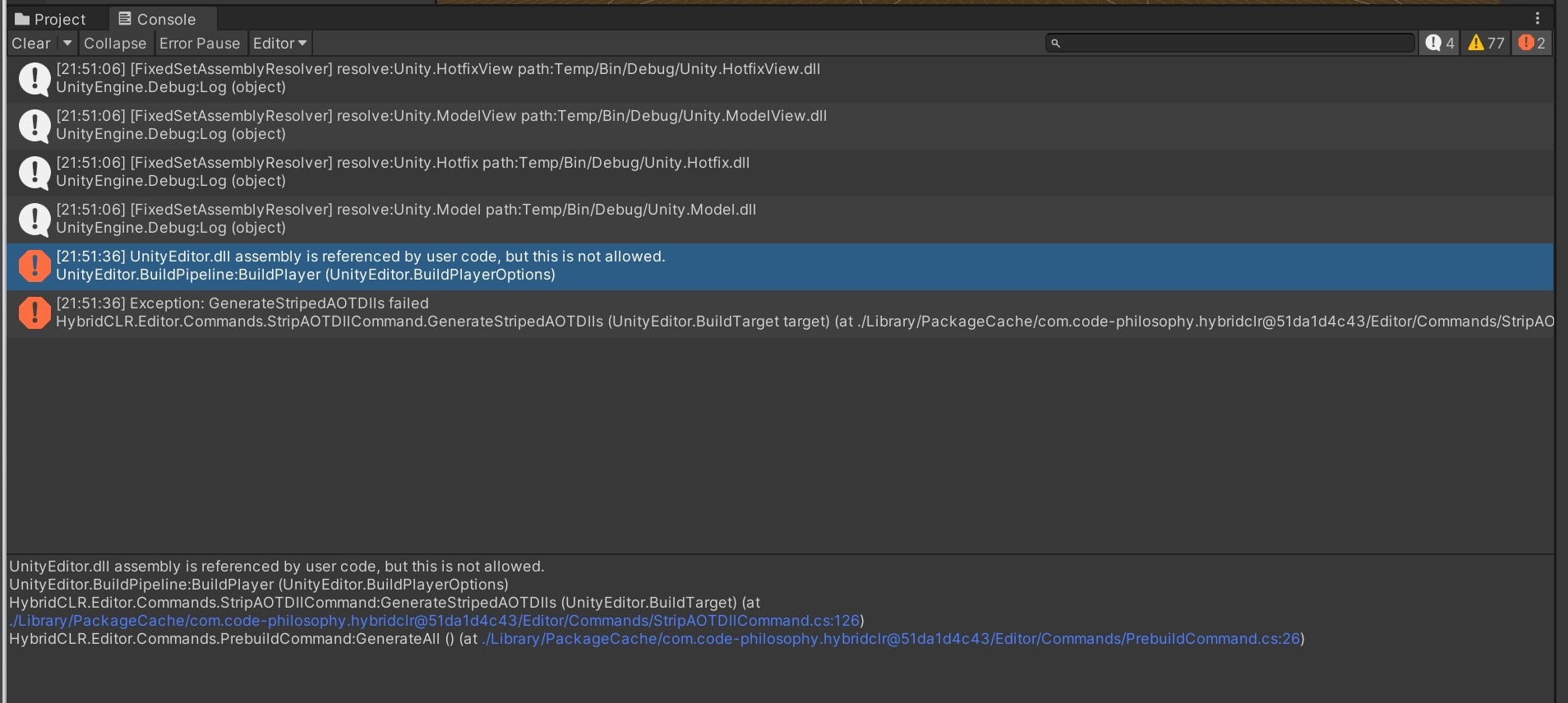Viewport: 1568px width, 703px height.
Task: Toggle error messages filter showing 2
Action: coord(1532,43)
